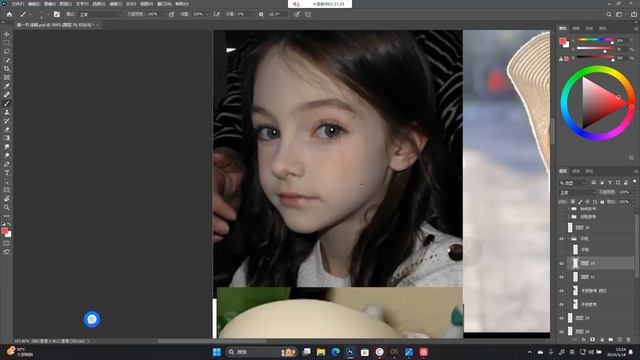Select the Zoom magnifier tool in toolbox
This screenshot has width=640, height=360.
7,207
